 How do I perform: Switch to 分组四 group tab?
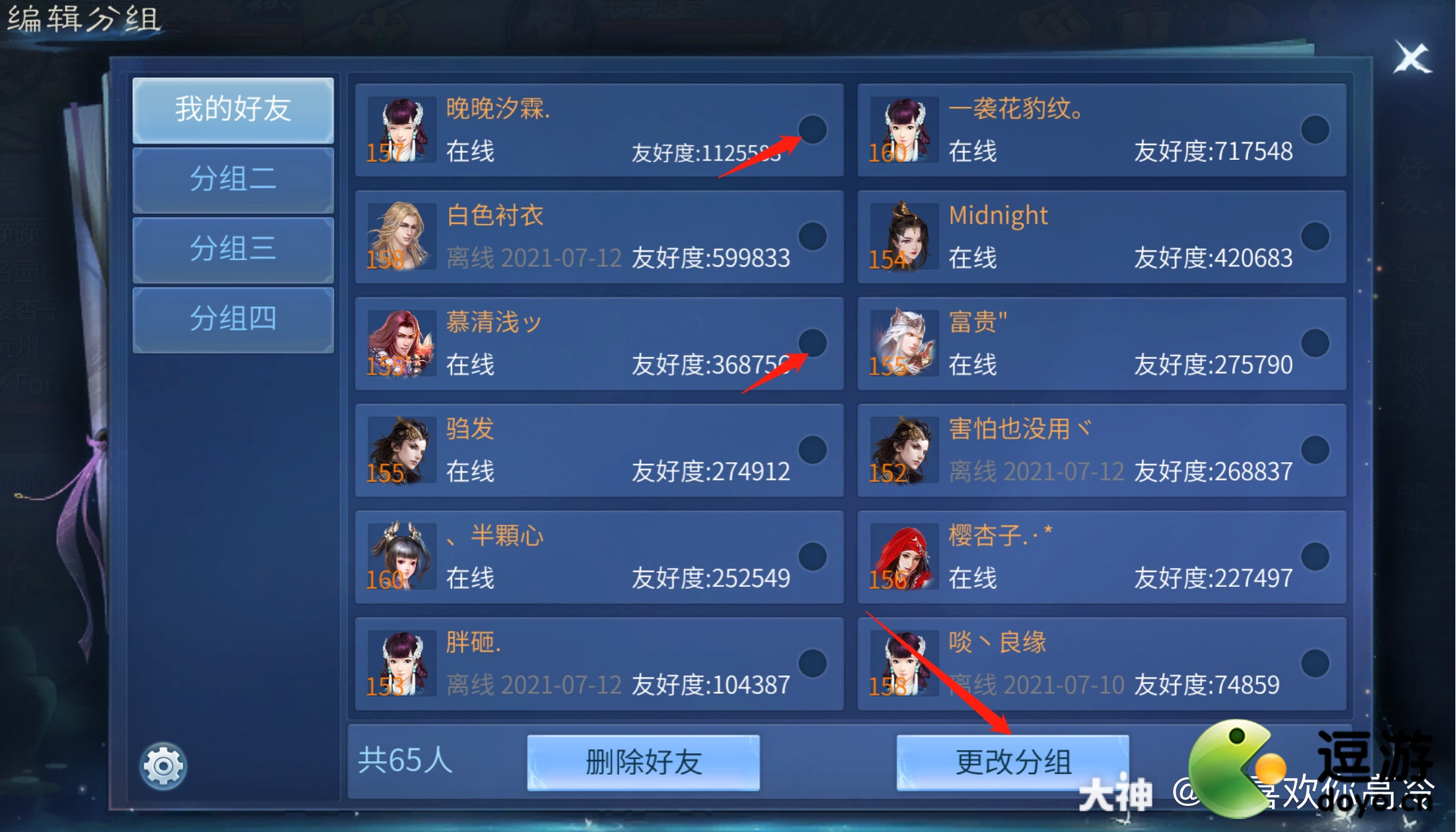coord(233,320)
